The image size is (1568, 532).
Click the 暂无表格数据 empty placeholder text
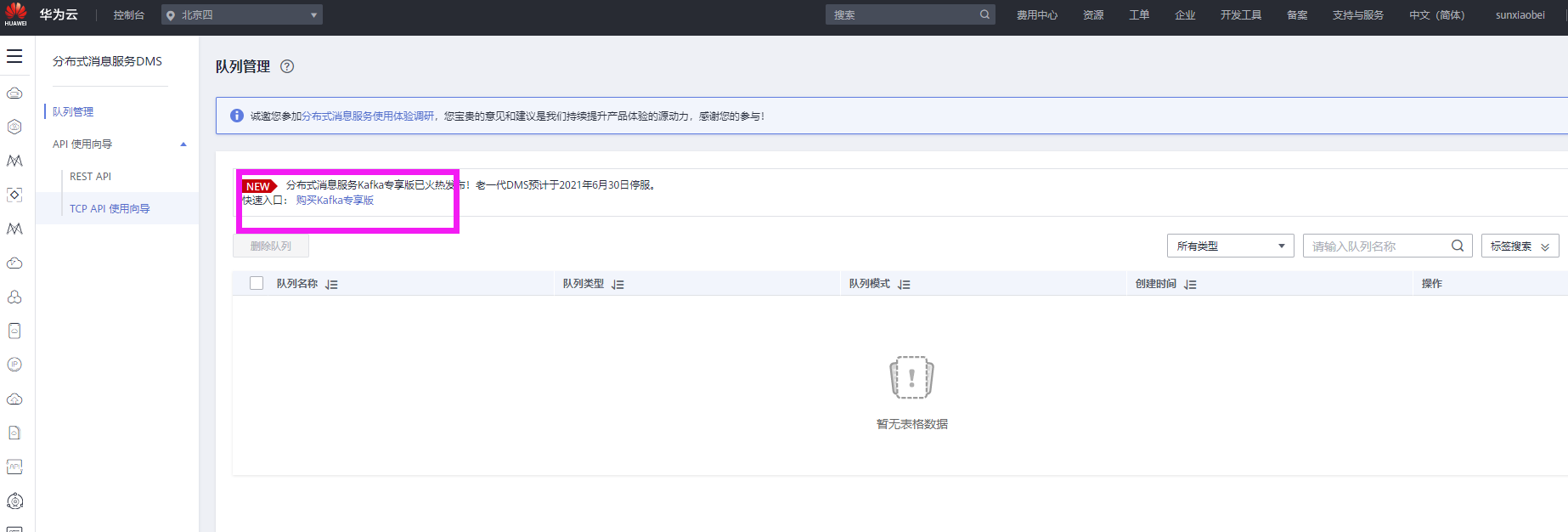click(912, 424)
